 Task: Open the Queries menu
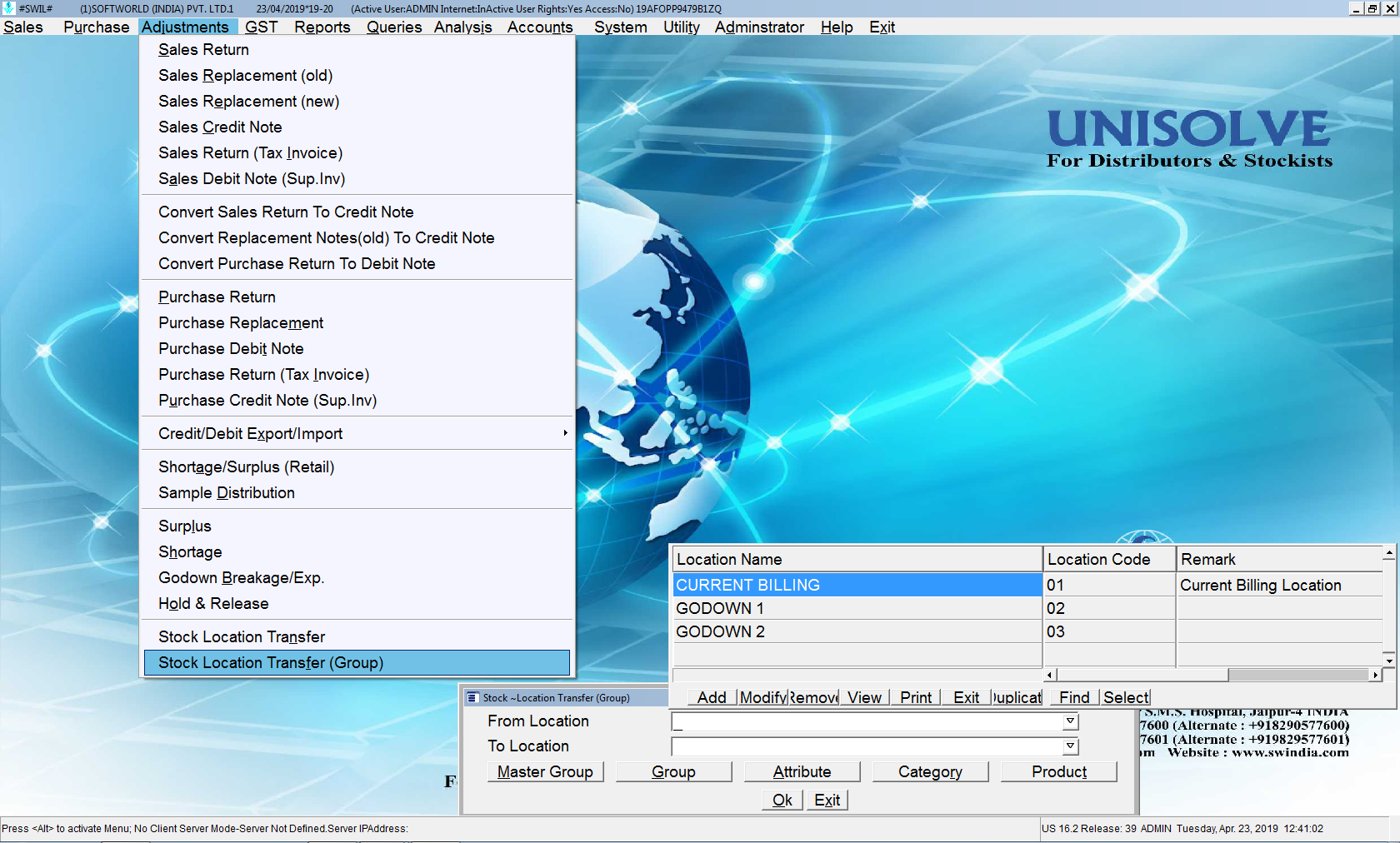click(x=394, y=27)
